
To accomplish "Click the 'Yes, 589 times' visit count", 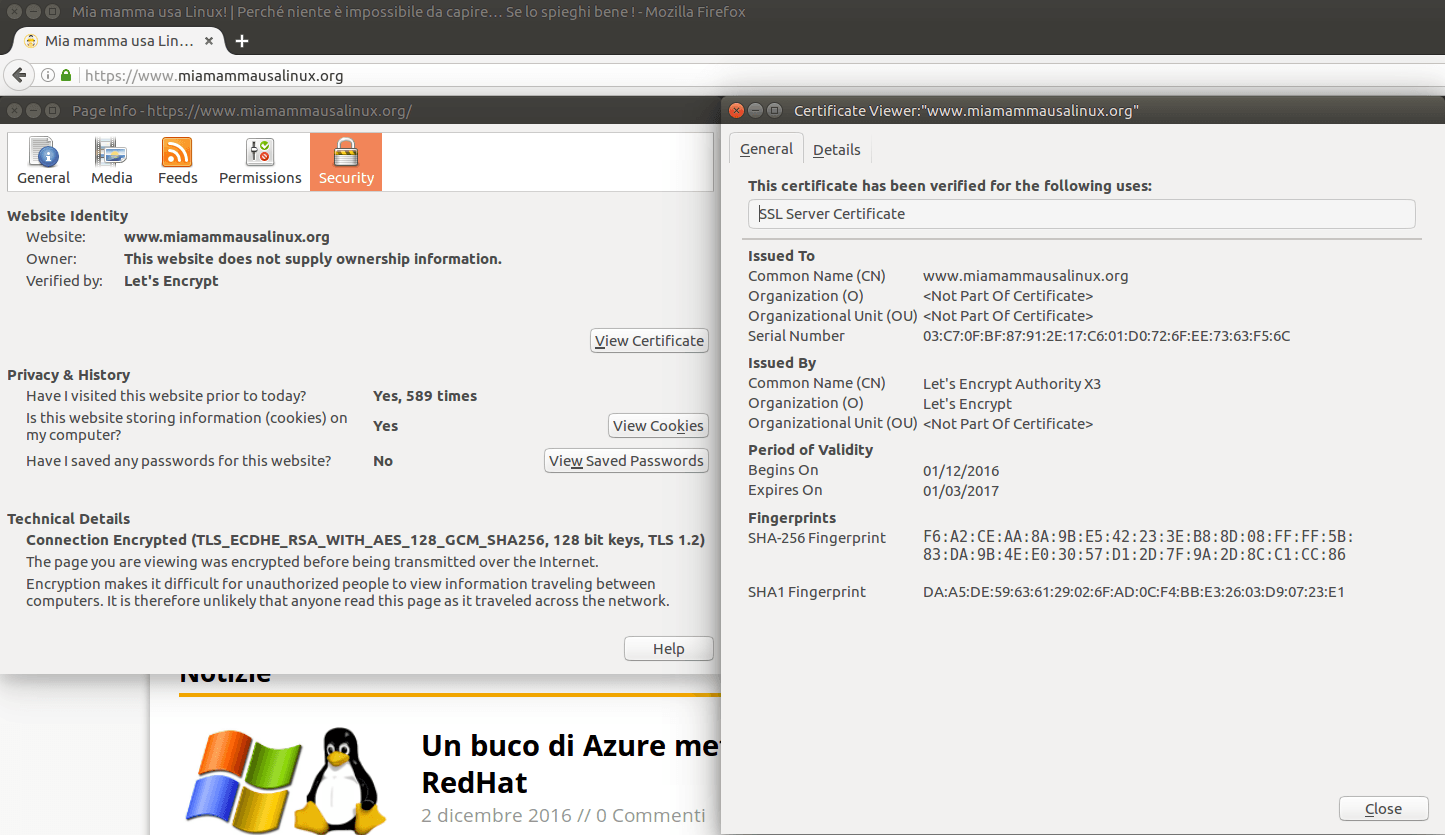I will pos(425,396).
